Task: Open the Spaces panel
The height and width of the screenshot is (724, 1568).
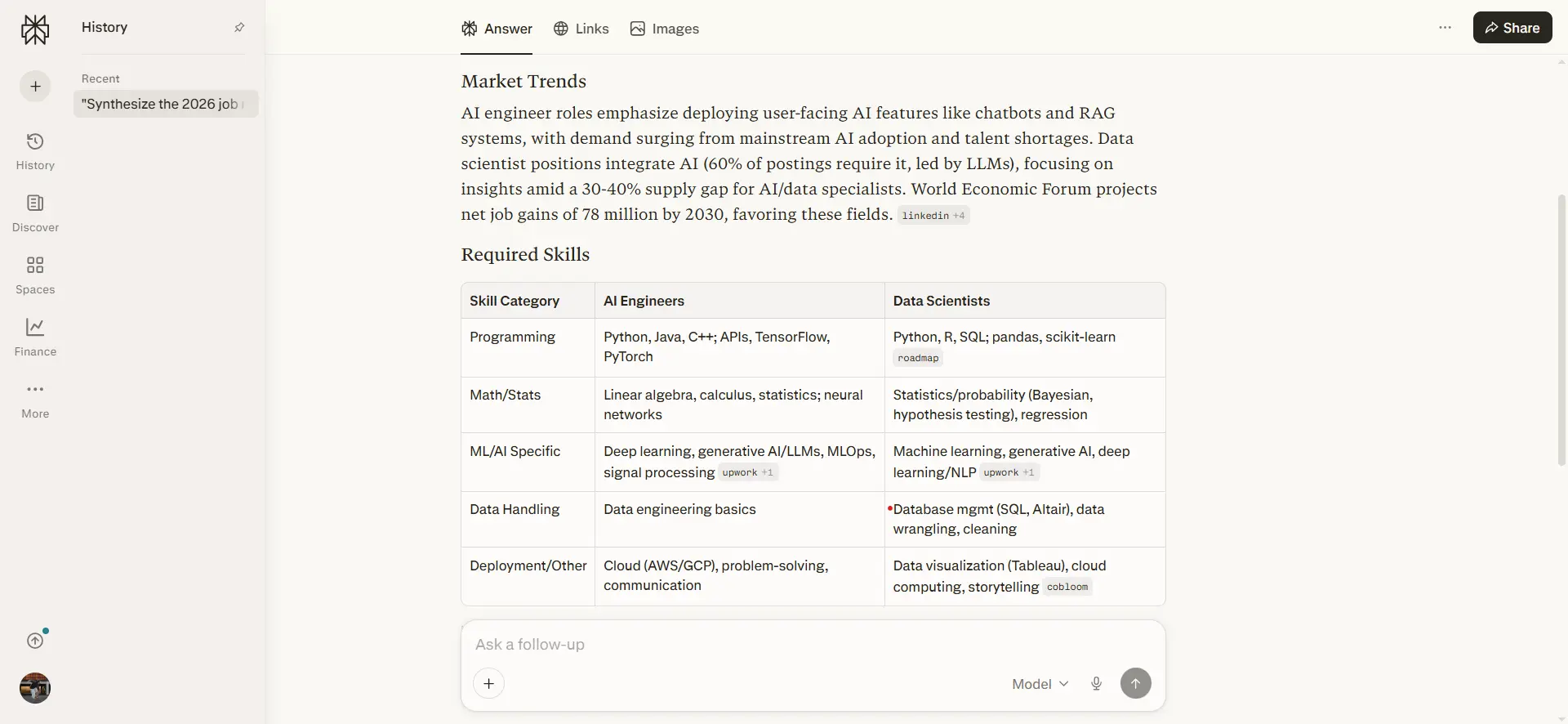Action: coord(34,274)
